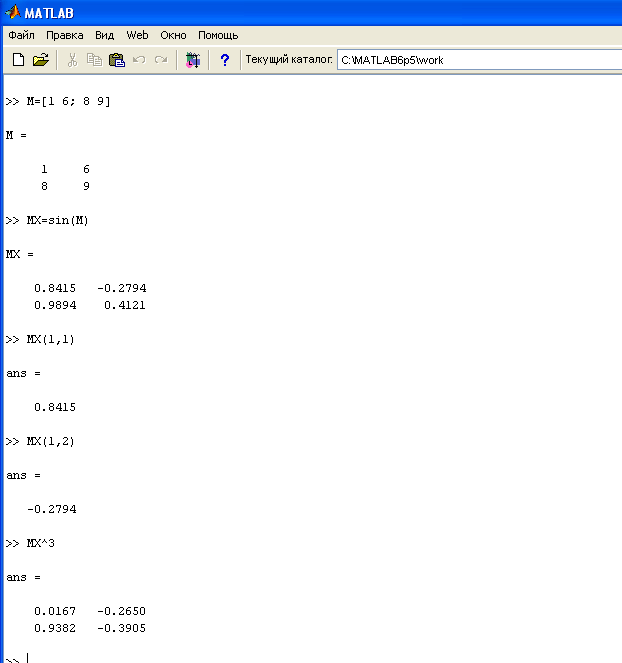Click value -0.2650 in the result
Viewport: 622px width, 663px height.
pos(122,611)
